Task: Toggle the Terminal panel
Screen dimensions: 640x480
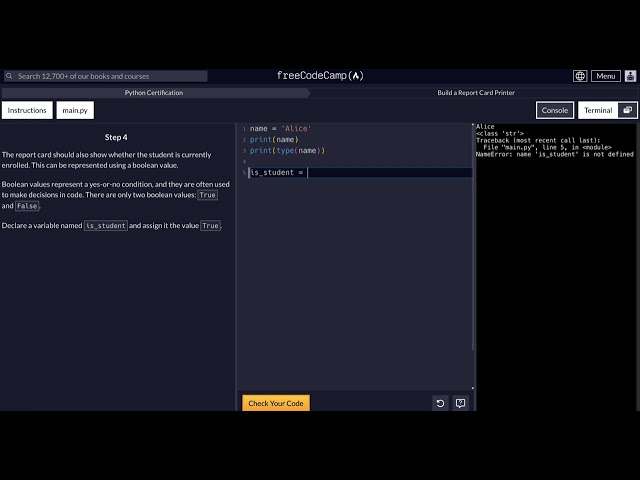Action: [598, 110]
